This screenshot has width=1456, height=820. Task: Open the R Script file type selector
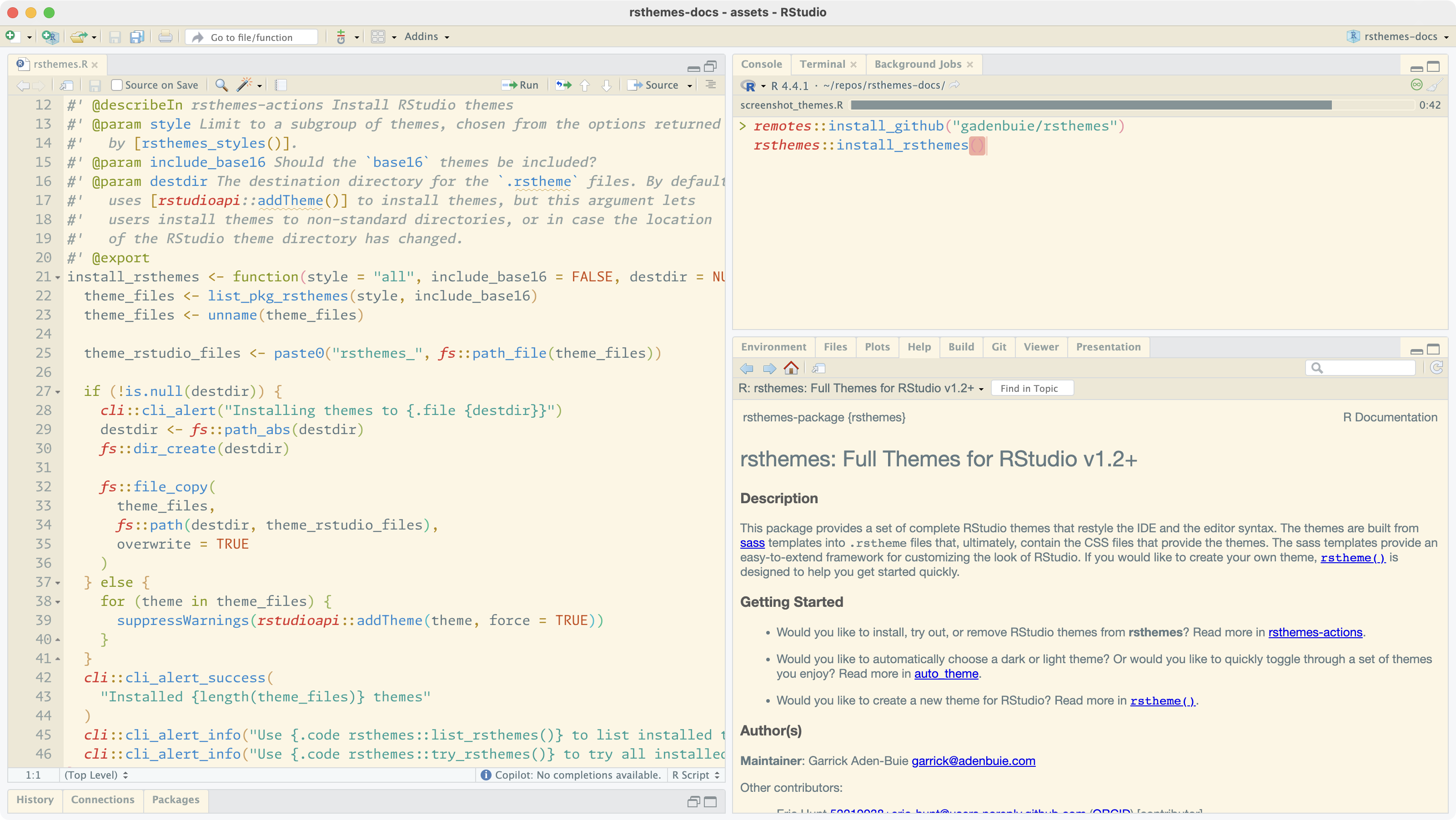695,775
